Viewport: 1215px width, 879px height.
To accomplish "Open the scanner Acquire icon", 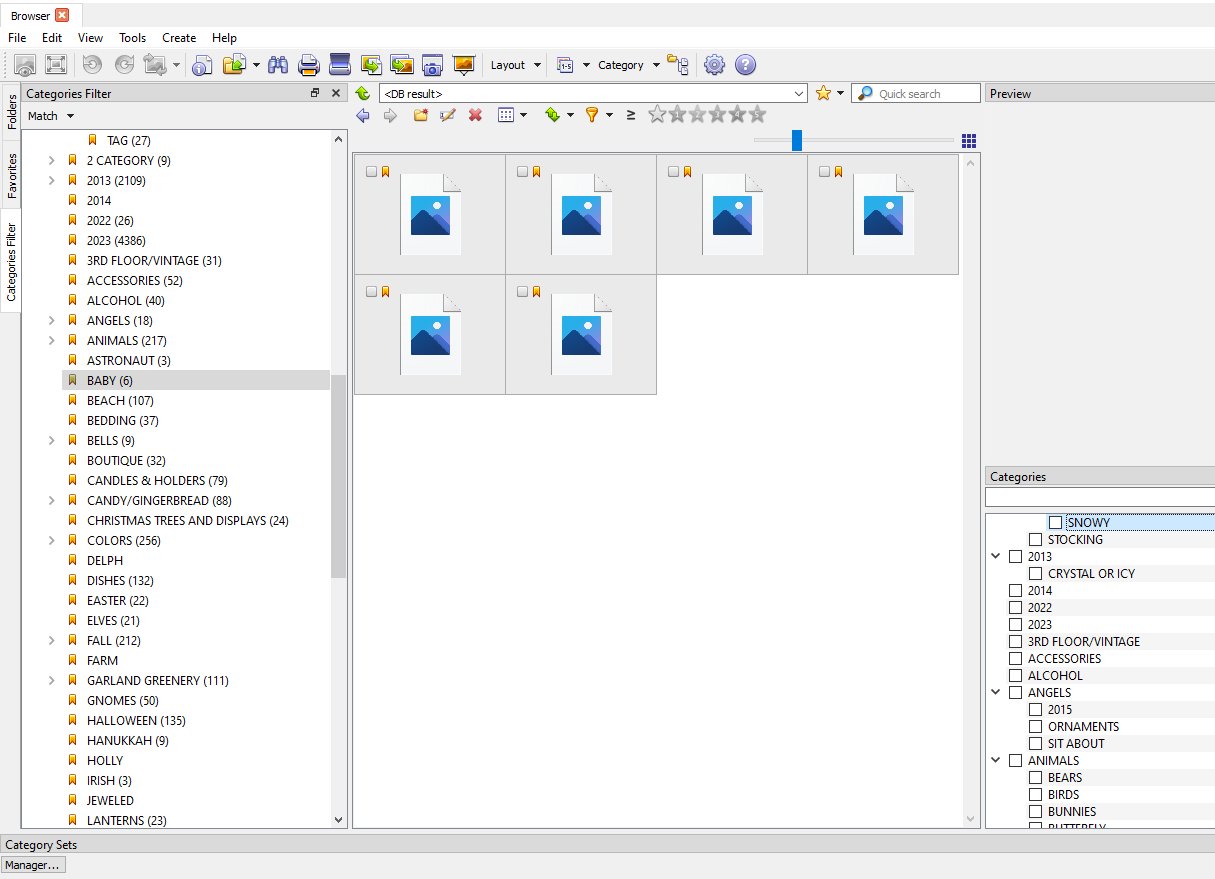I will 340,65.
